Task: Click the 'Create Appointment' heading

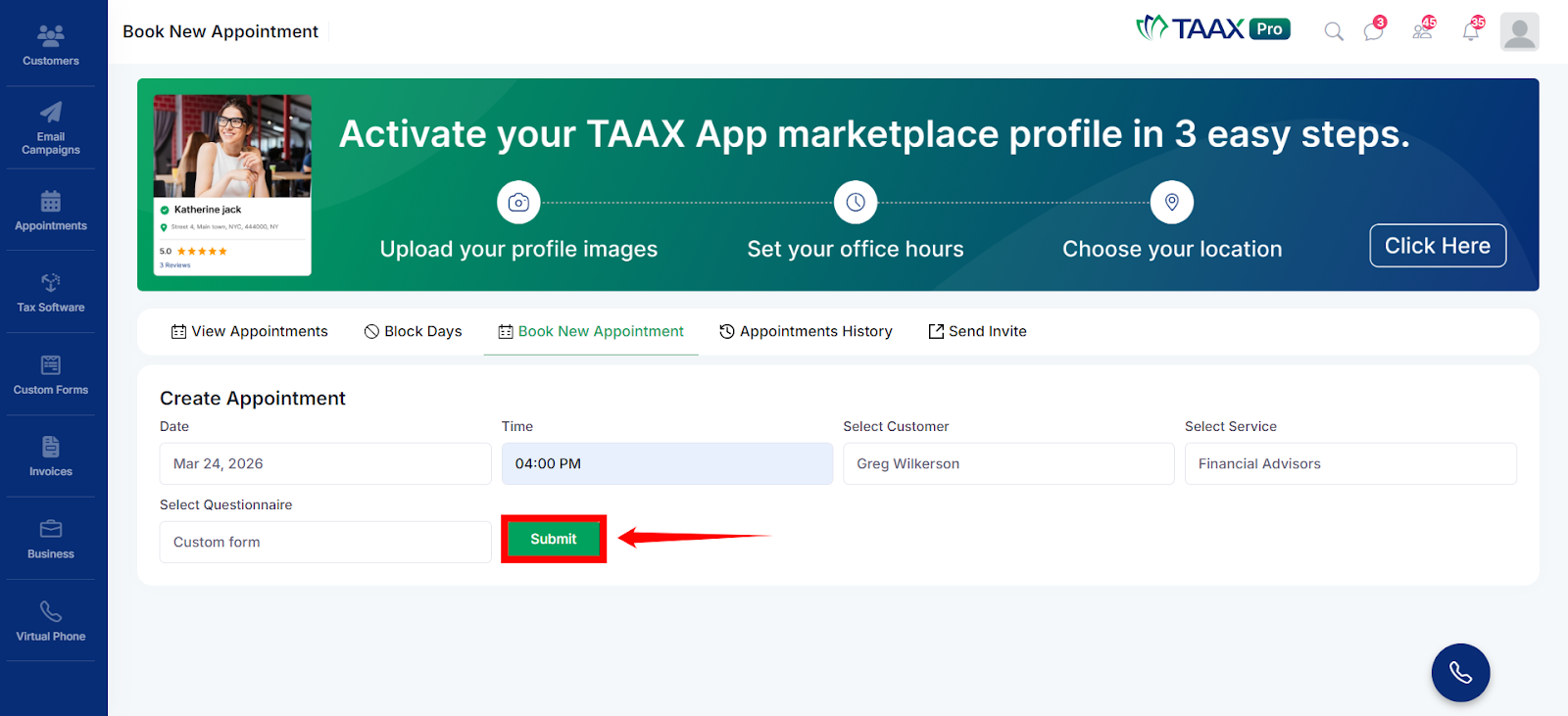Action: (x=253, y=399)
